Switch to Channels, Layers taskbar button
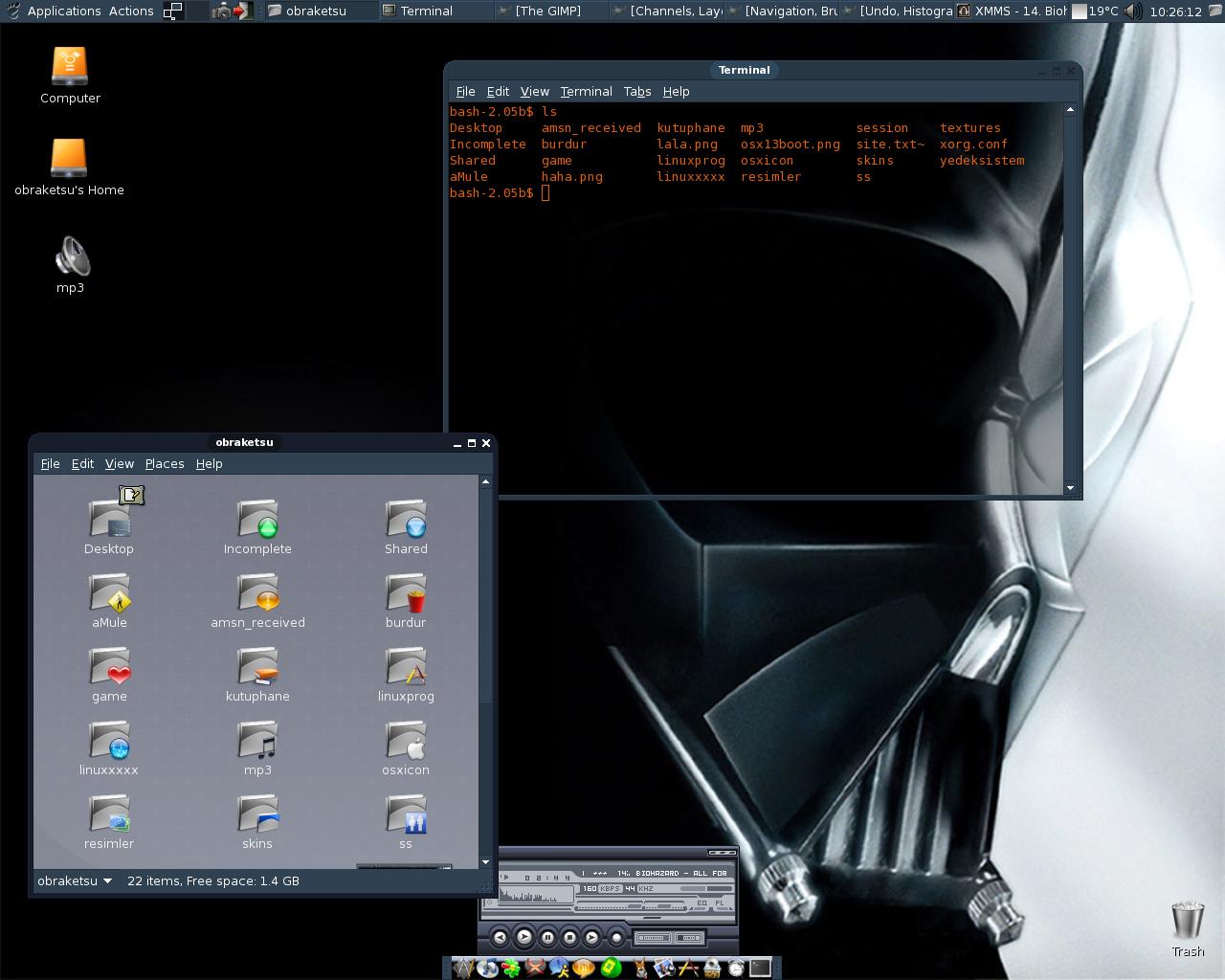1225x980 pixels. [667, 11]
